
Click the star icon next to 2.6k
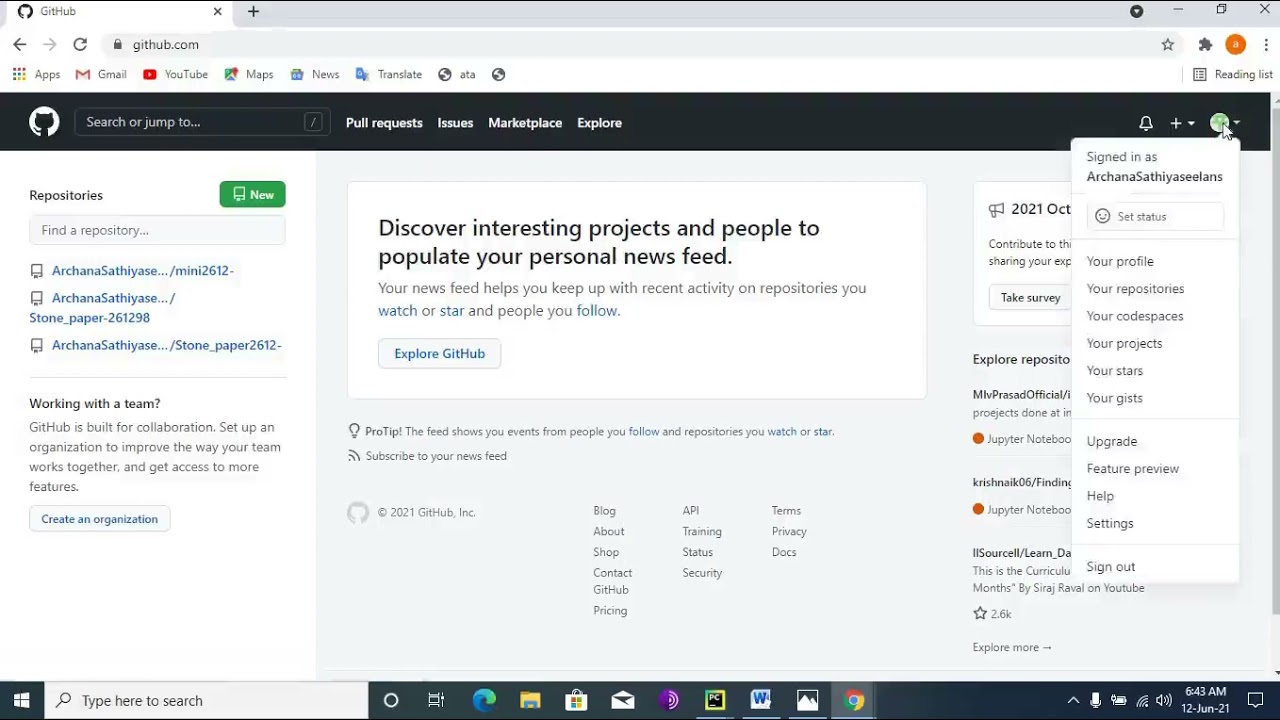click(x=980, y=613)
